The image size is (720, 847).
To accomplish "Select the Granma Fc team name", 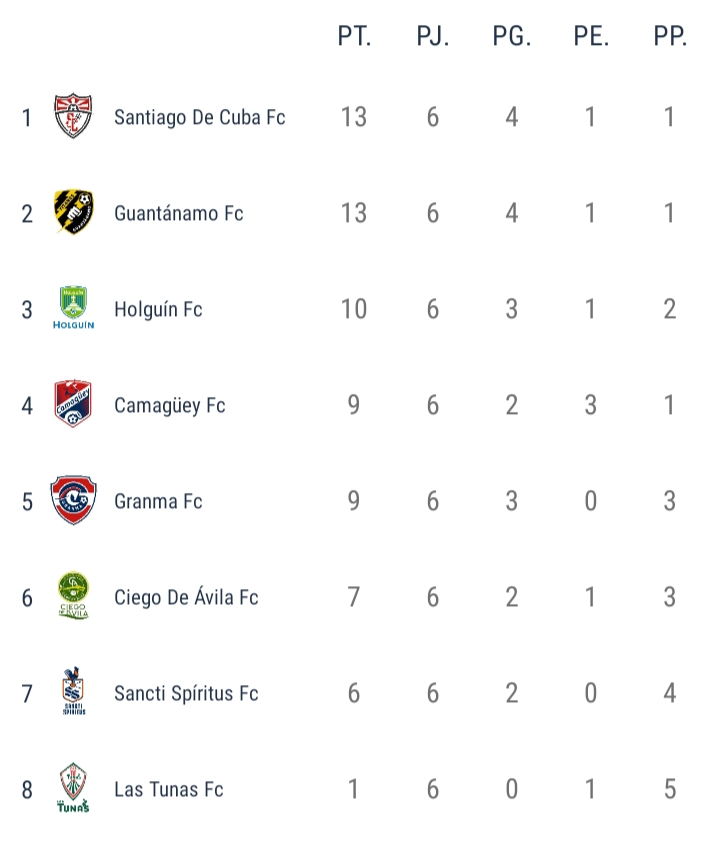I will [x=158, y=501].
